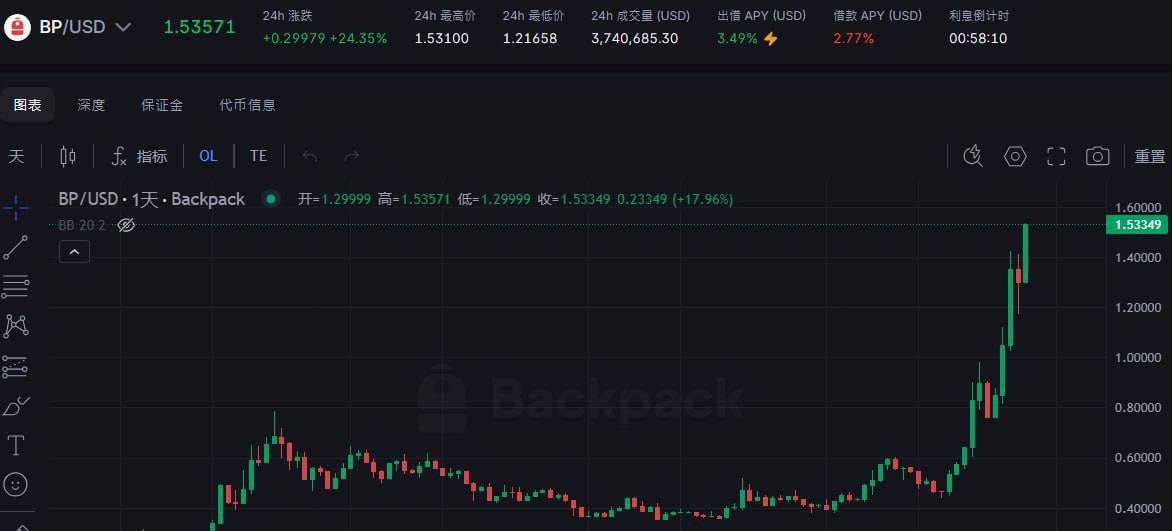Click the BB 20 2 indicator label
The image size is (1172, 531).
coord(82,225)
